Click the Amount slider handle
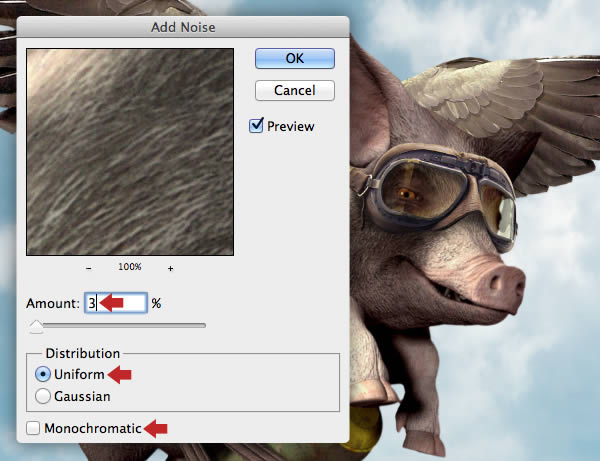Screen dimensions: 600x461 [x=36, y=327]
